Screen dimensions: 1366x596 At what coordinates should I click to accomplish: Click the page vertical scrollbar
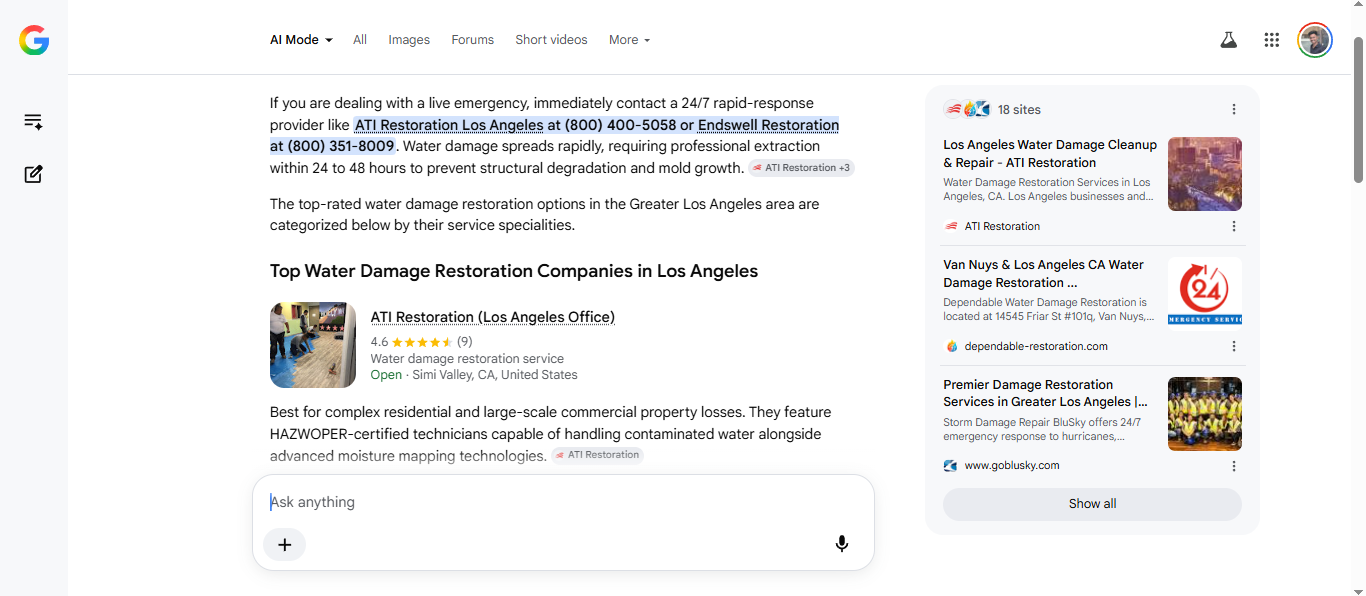(x=1358, y=110)
